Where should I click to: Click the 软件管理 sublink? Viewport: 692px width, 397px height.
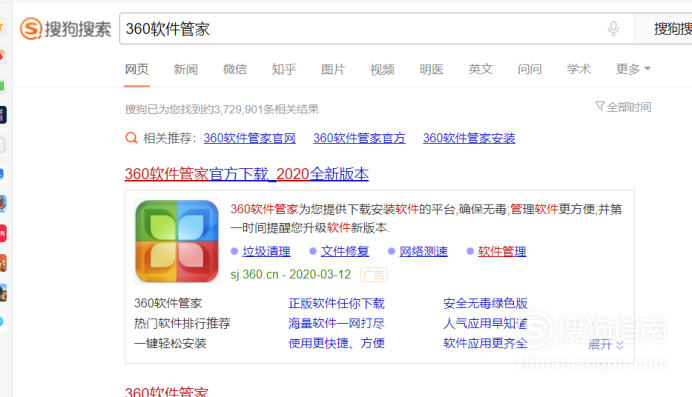pyautogui.click(x=502, y=251)
